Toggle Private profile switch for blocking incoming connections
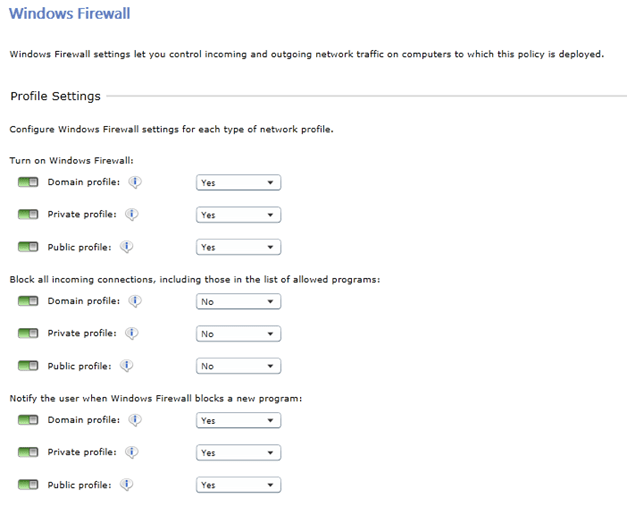 tap(28, 334)
